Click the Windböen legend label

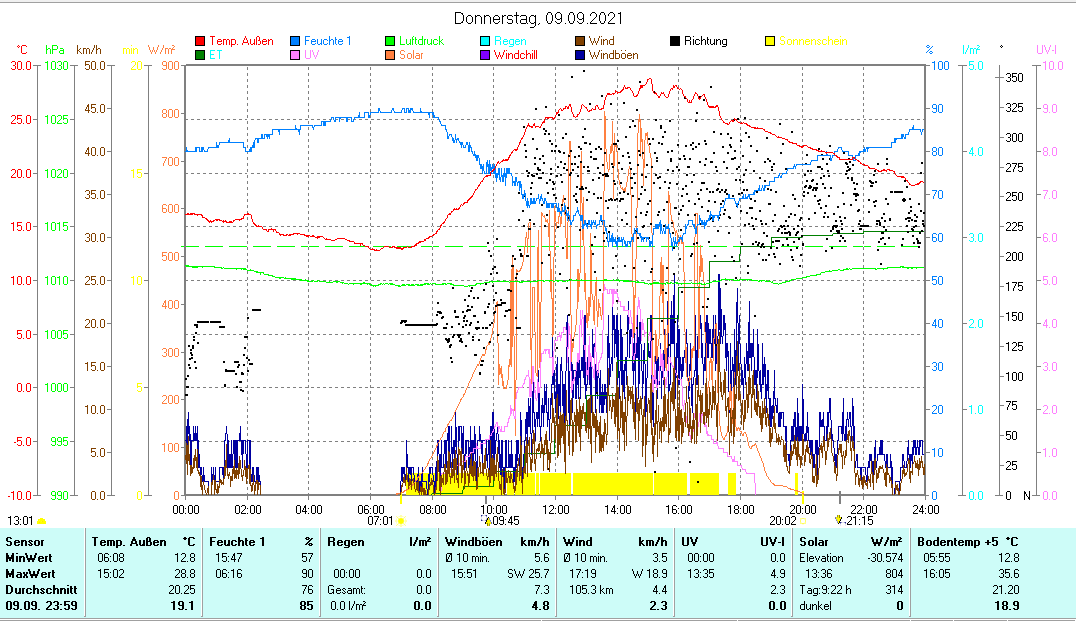coord(613,55)
